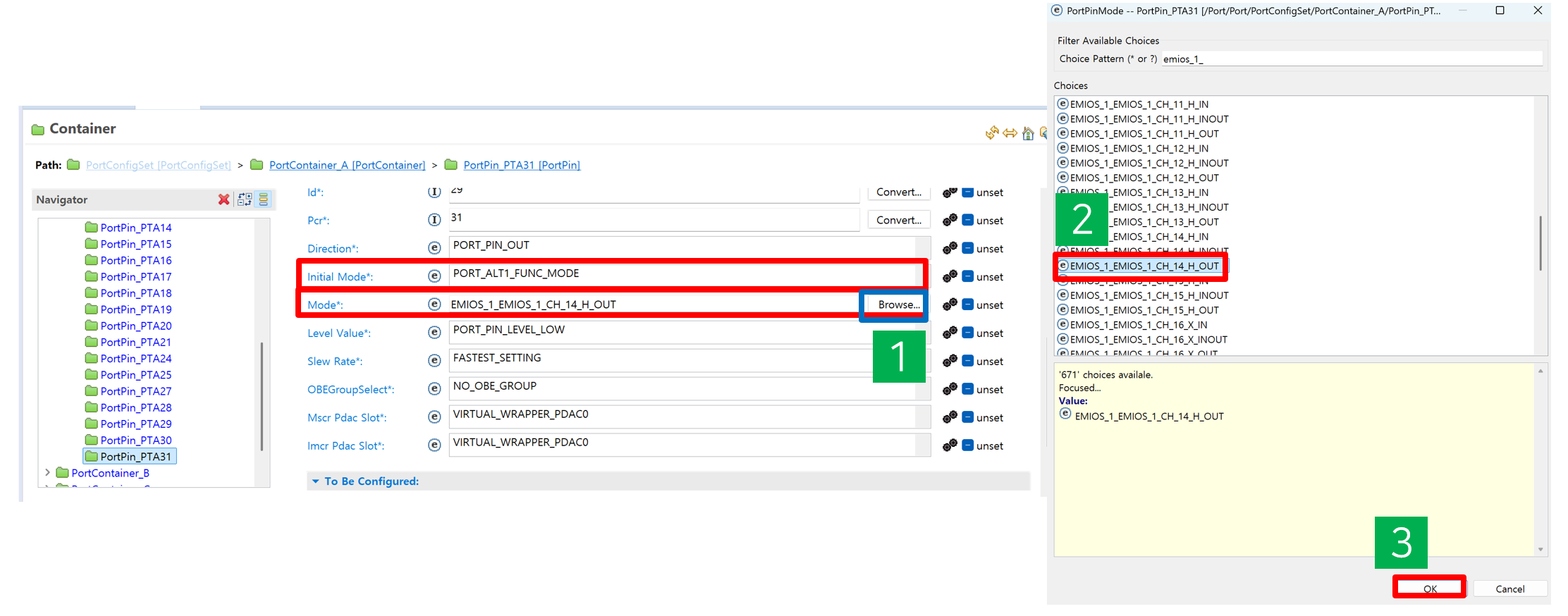Toggle the blue unset box for Mode

tap(968, 304)
